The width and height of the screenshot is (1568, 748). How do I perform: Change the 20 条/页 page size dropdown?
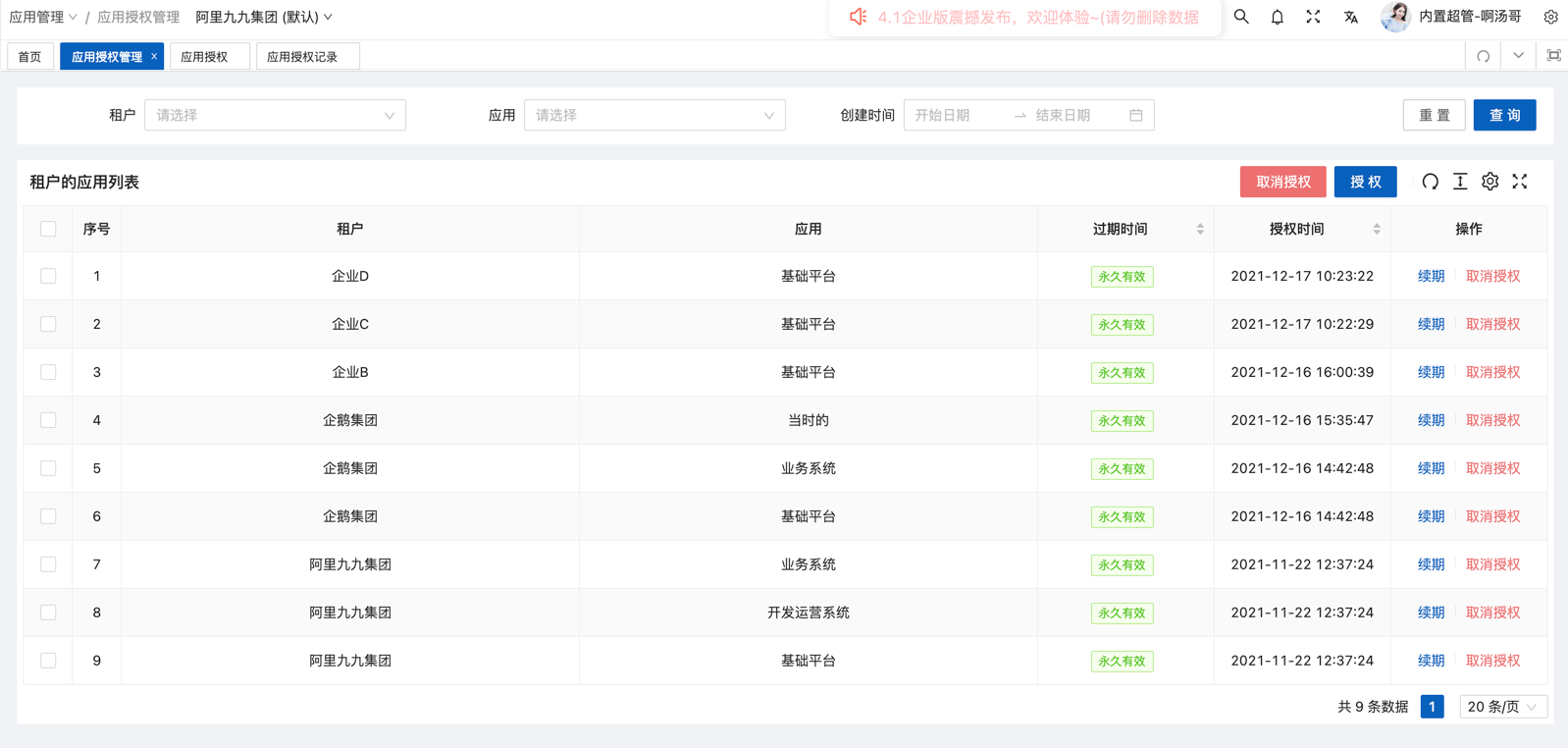pos(1502,707)
